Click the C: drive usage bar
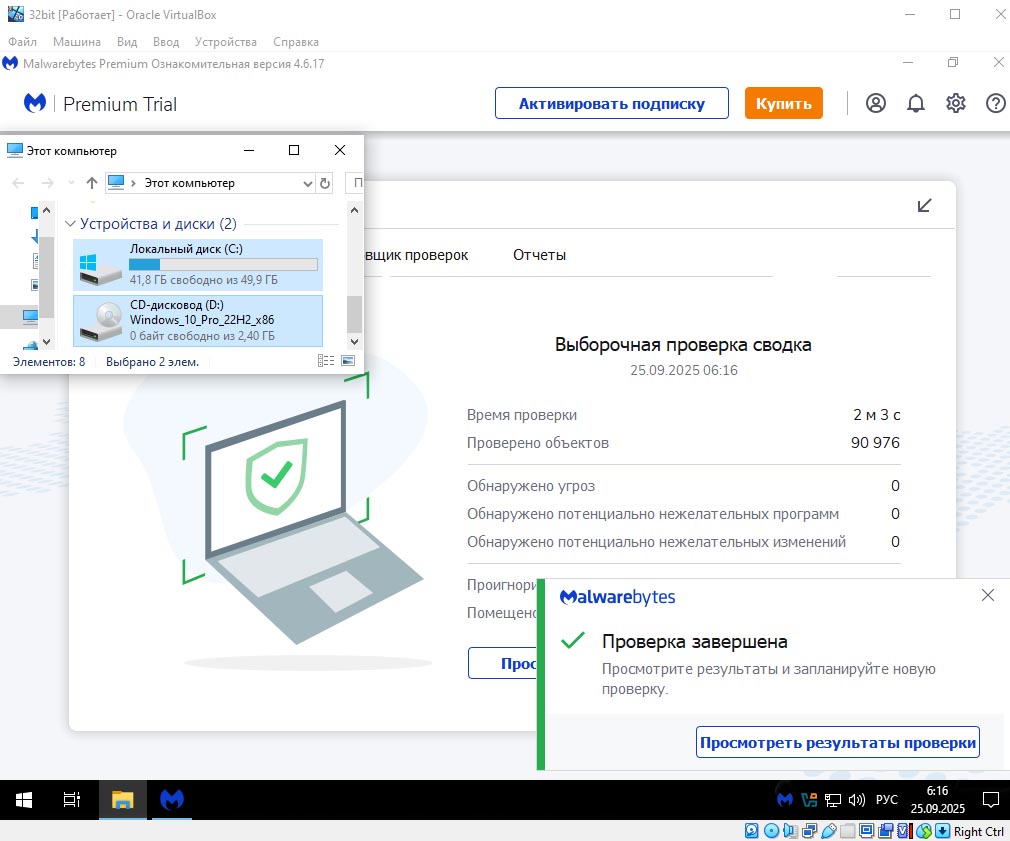The height and width of the screenshot is (841, 1010). pos(223,264)
